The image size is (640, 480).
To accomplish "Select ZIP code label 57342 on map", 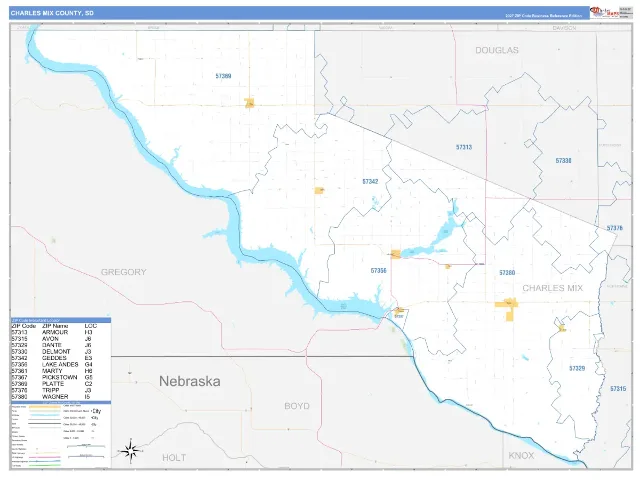I will click(x=370, y=181).
